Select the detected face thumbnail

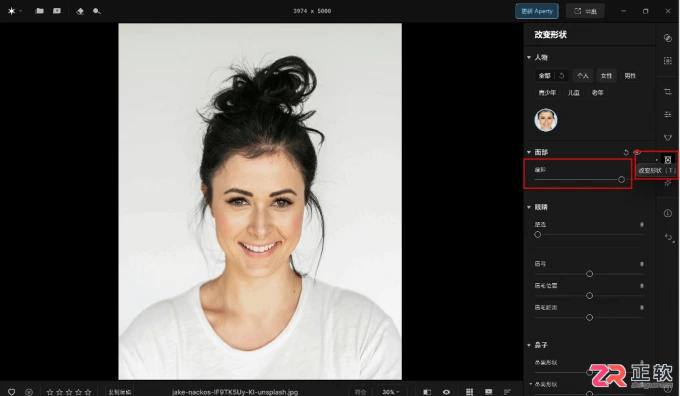pos(546,120)
